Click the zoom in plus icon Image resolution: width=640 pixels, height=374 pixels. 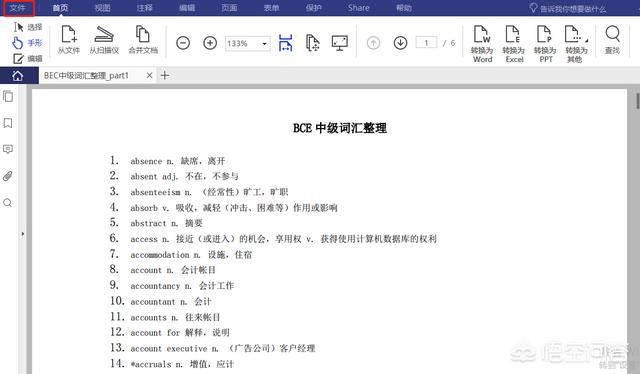click(210, 43)
